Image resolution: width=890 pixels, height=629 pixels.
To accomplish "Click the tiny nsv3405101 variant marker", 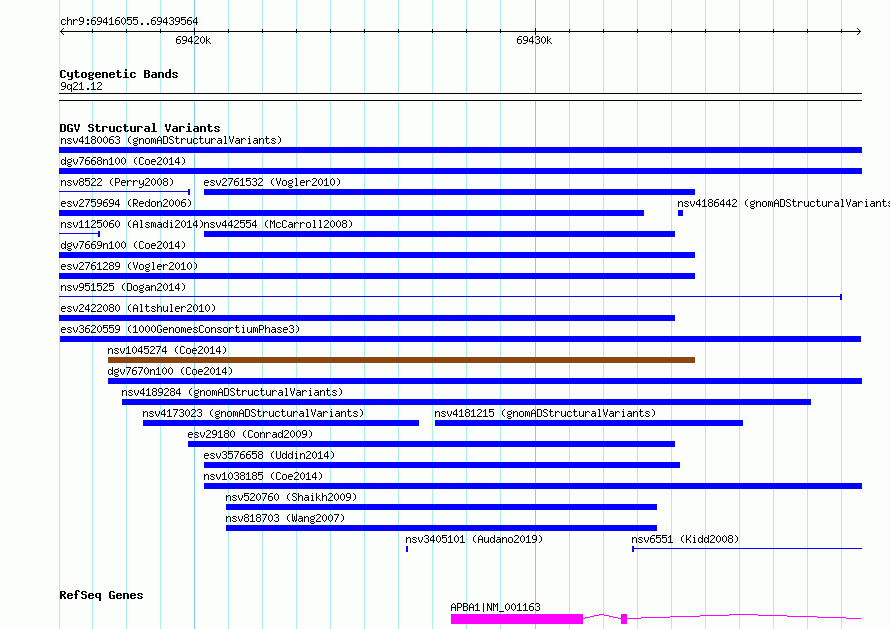I will pyautogui.click(x=407, y=549).
